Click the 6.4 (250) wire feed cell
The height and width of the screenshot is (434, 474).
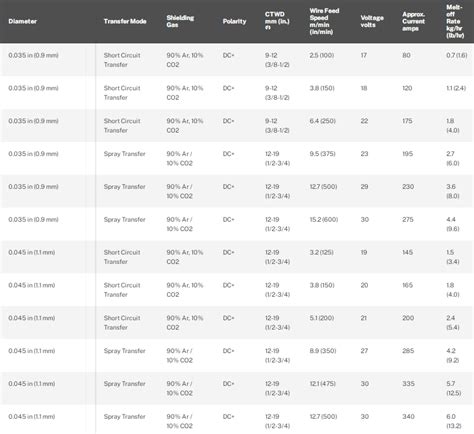click(322, 121)
